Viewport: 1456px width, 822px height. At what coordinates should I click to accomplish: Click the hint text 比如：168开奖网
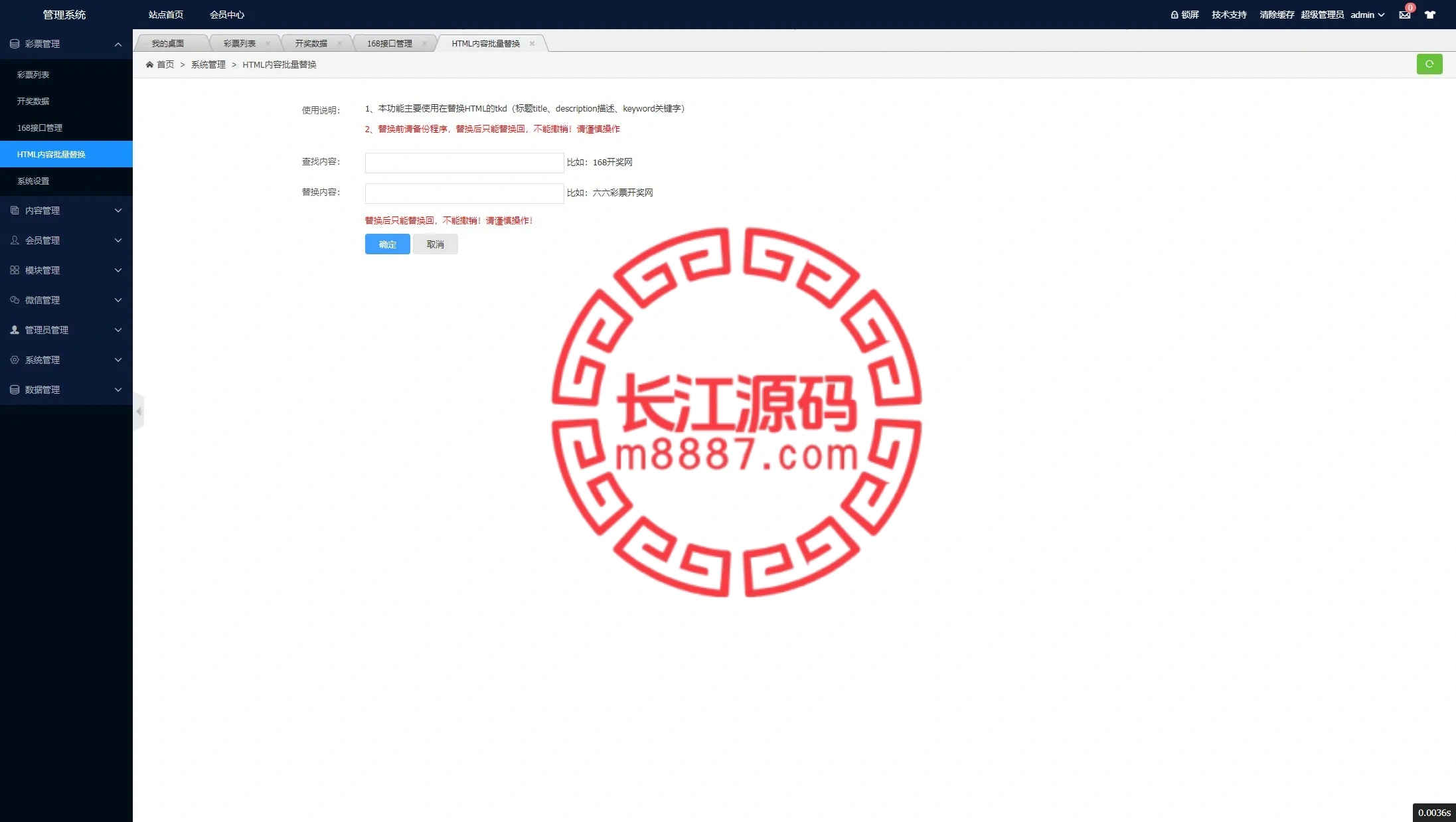[x=600, y=162]
